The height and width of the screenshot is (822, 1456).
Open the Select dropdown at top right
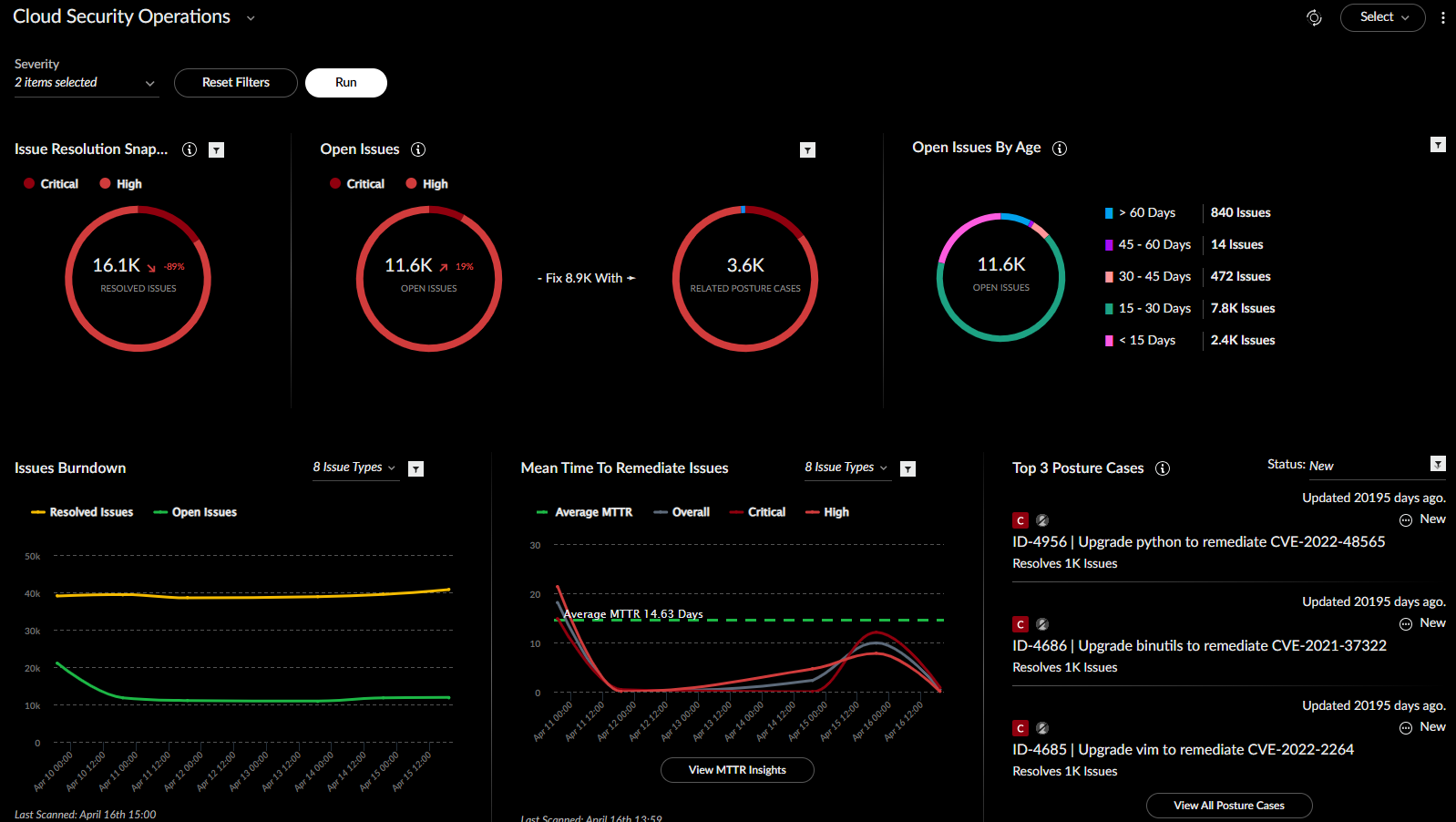coord(1382,17)
